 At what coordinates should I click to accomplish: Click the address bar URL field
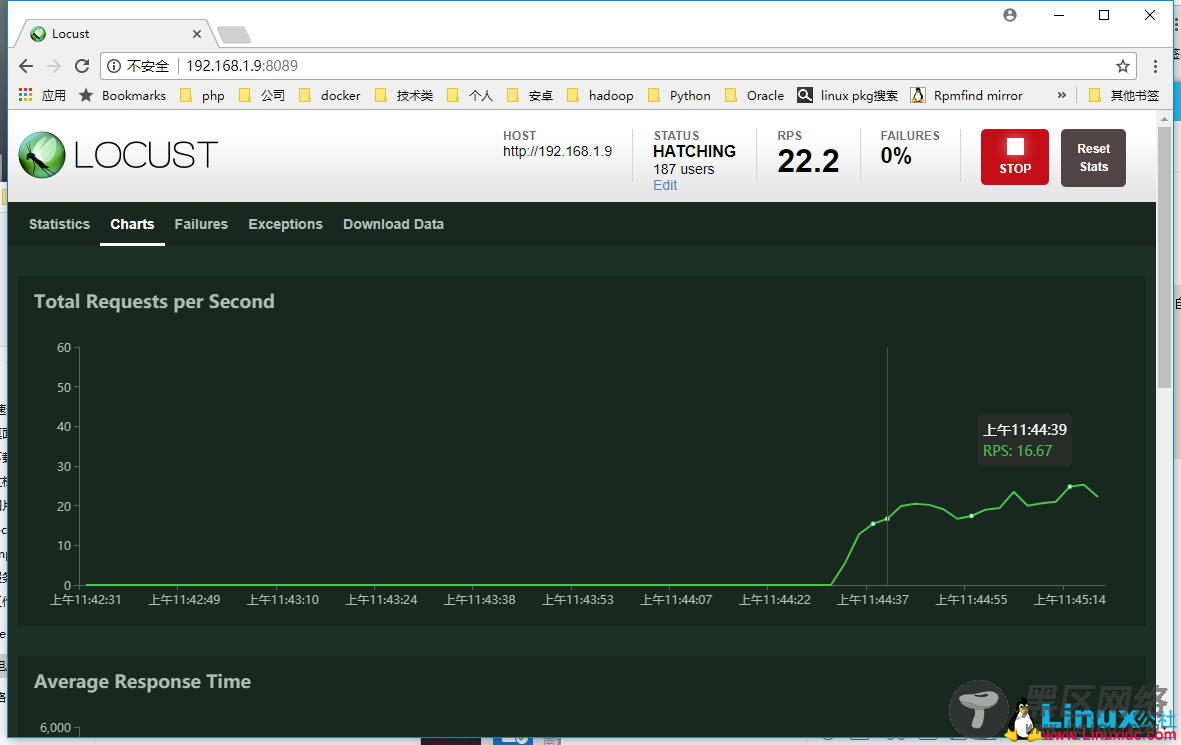(618, 66)
